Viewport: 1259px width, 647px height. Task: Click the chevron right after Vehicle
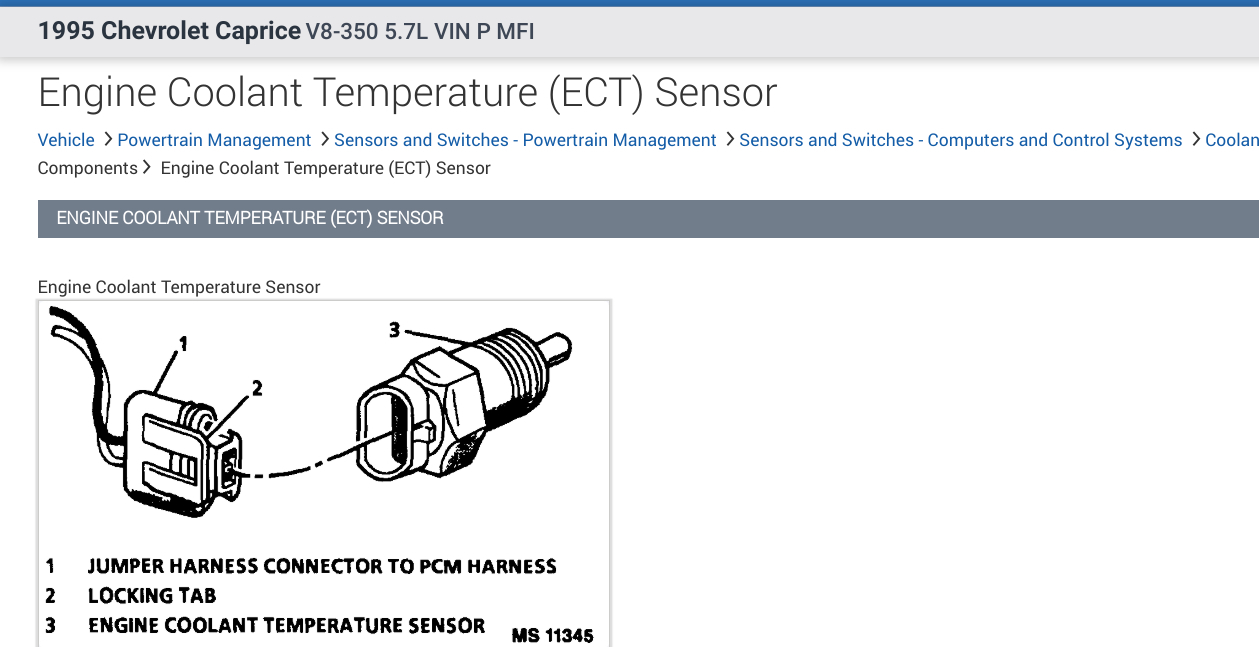click(x=107, y=140)
